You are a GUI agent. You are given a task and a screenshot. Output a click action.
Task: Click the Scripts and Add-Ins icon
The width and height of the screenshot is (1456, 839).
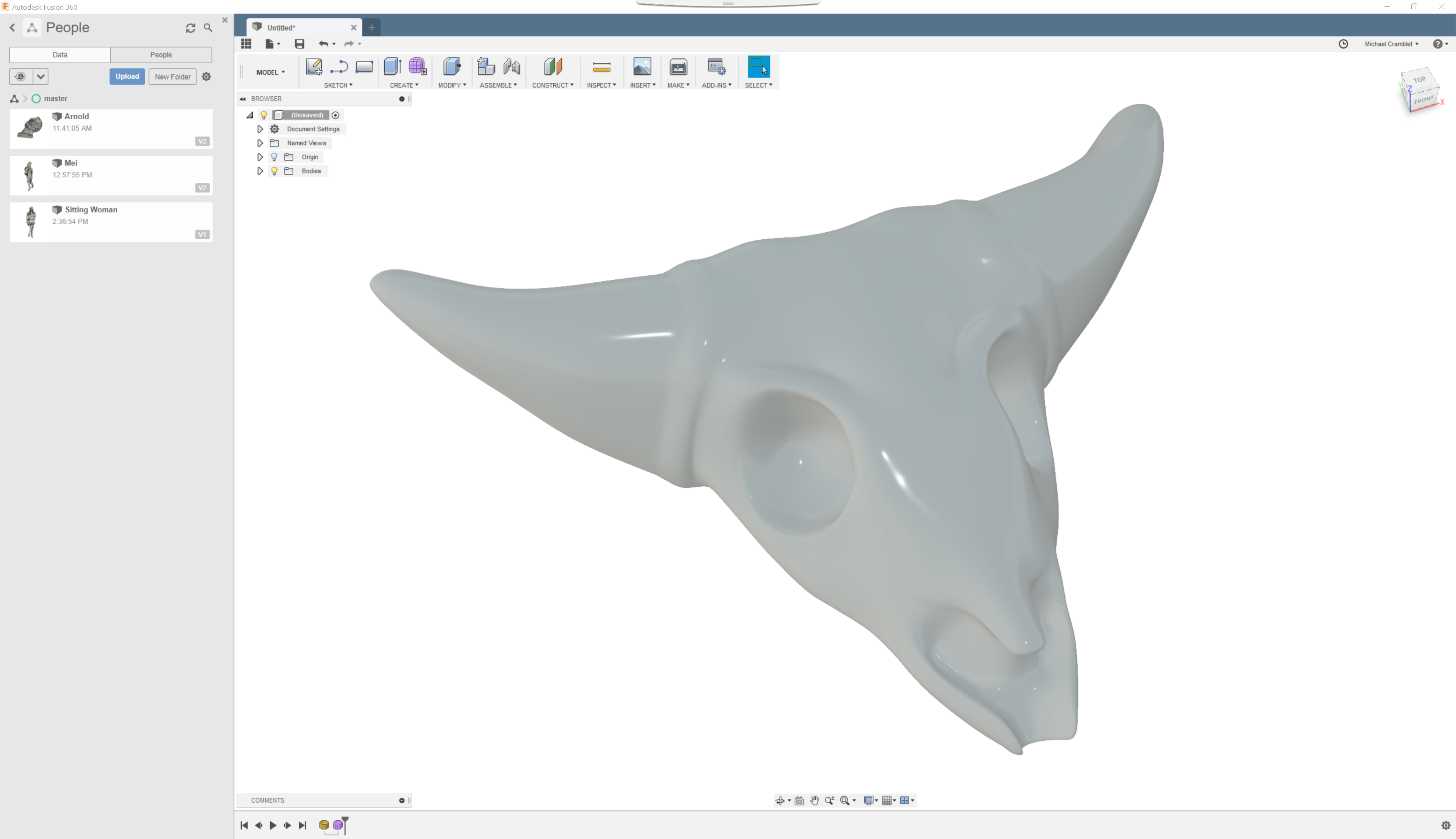tap(716, 67)
